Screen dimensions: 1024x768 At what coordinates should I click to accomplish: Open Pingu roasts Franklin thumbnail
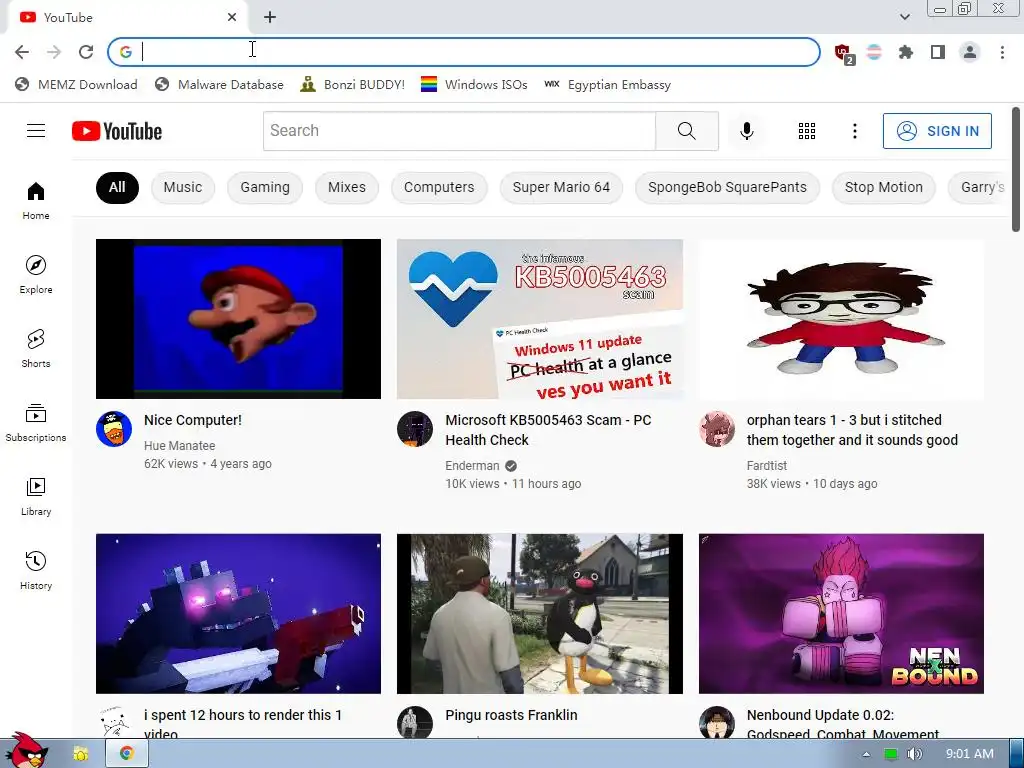[539, 613]
